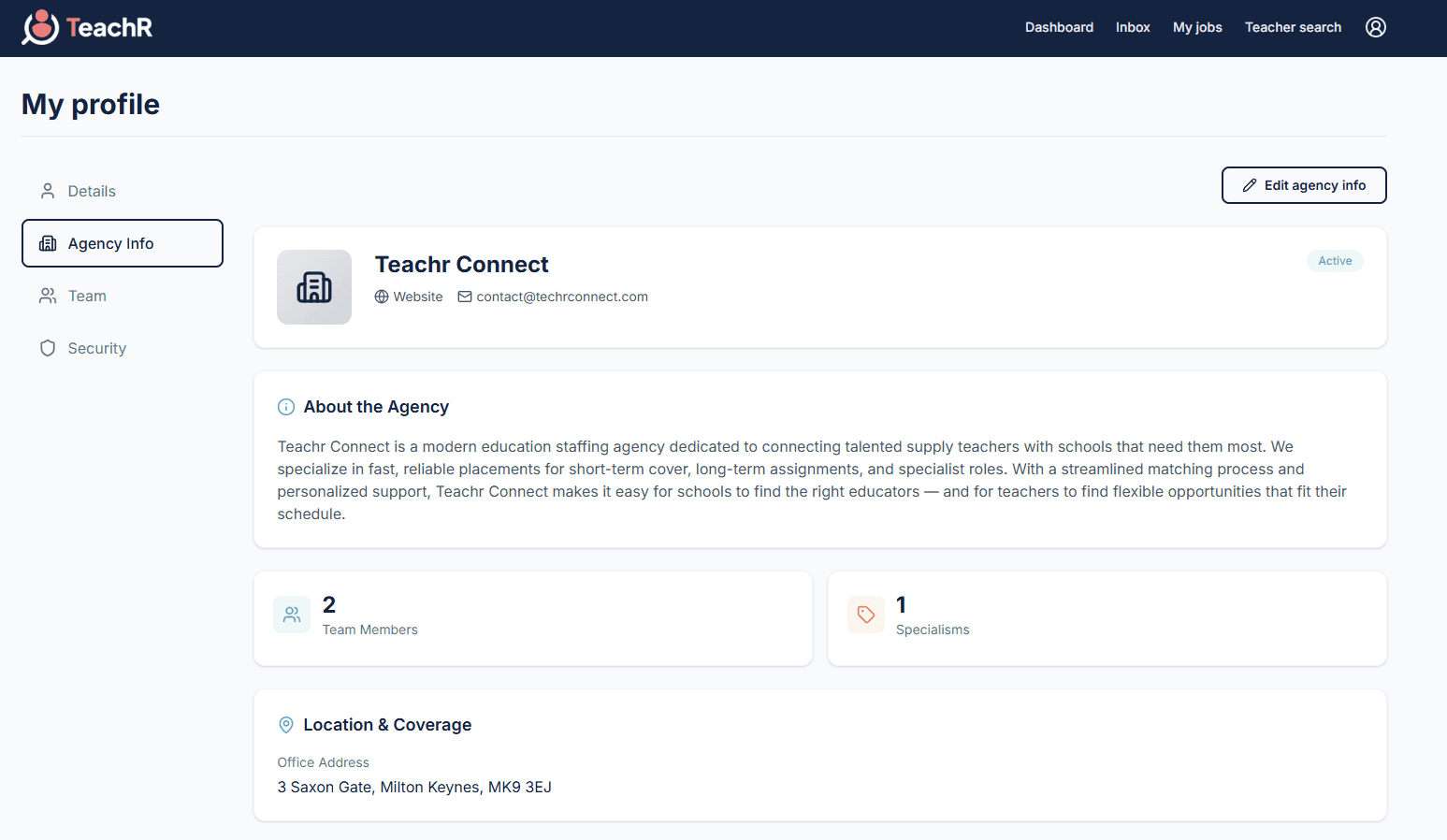The image size is (1447, 840).
Task: Click the shield icon next to Security
Action: pos(48,348)
